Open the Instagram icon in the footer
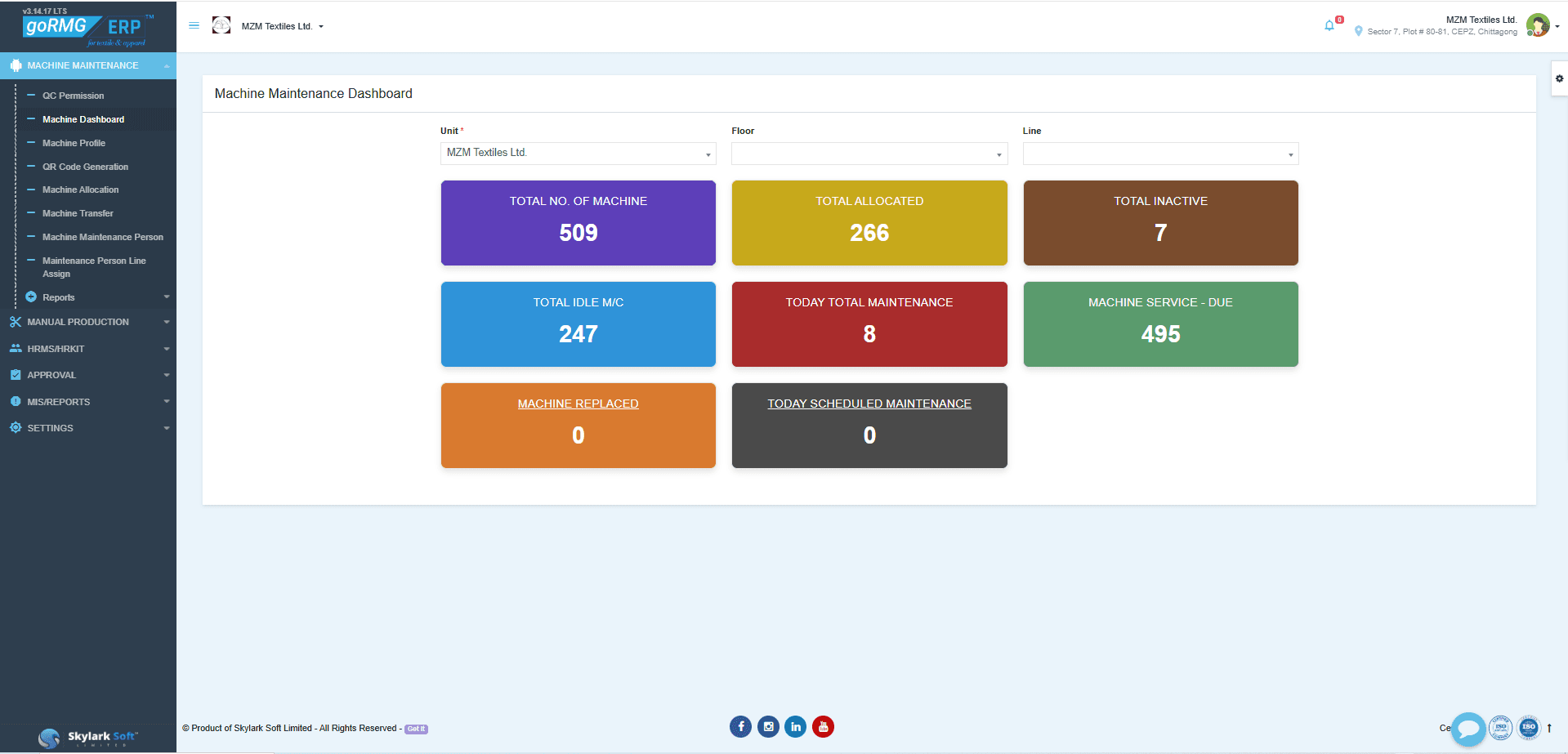The image size is (1568, 754). (768, 726)
